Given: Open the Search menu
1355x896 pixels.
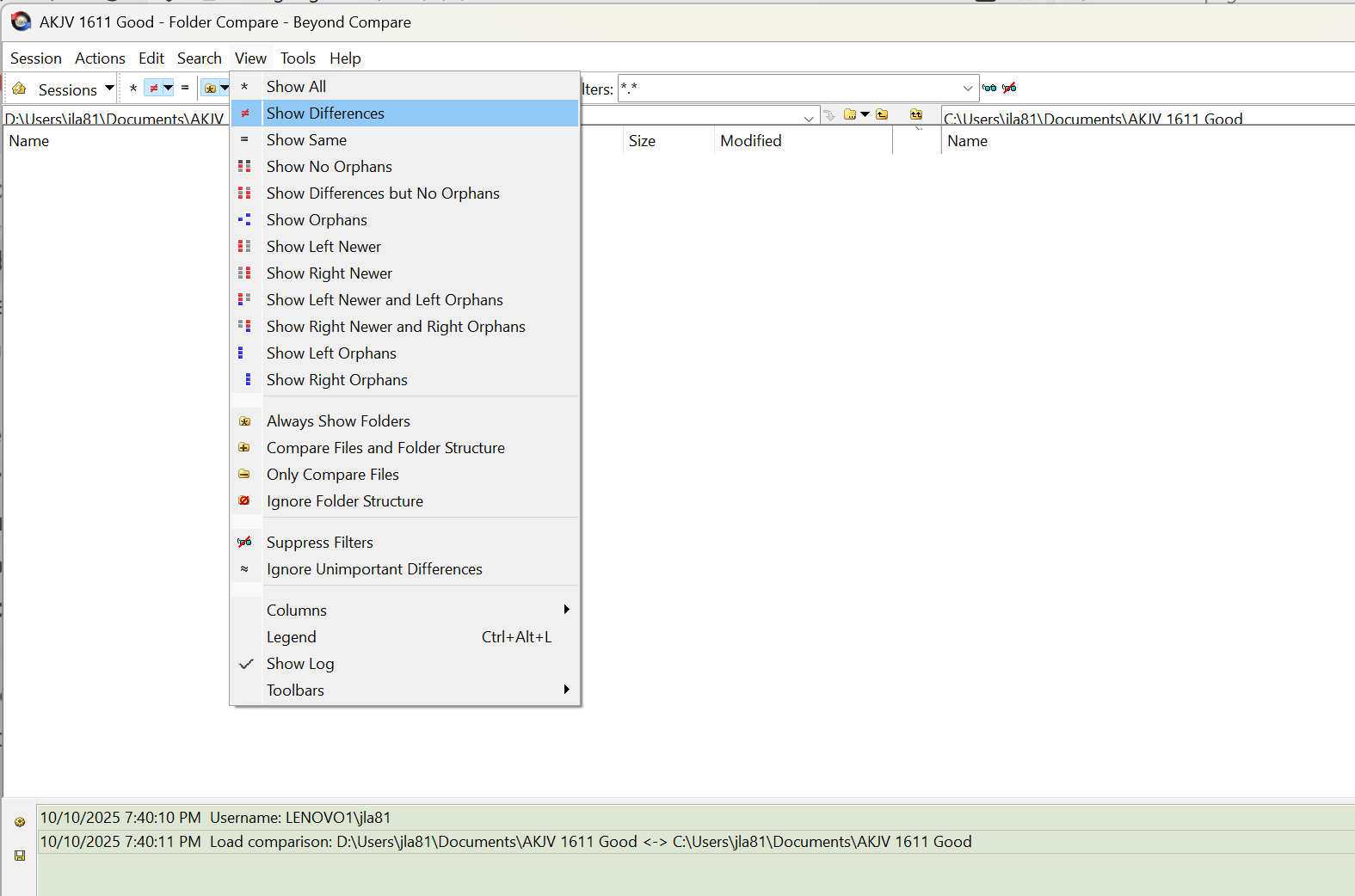Looking at the screenshot, I should (200, 58).
